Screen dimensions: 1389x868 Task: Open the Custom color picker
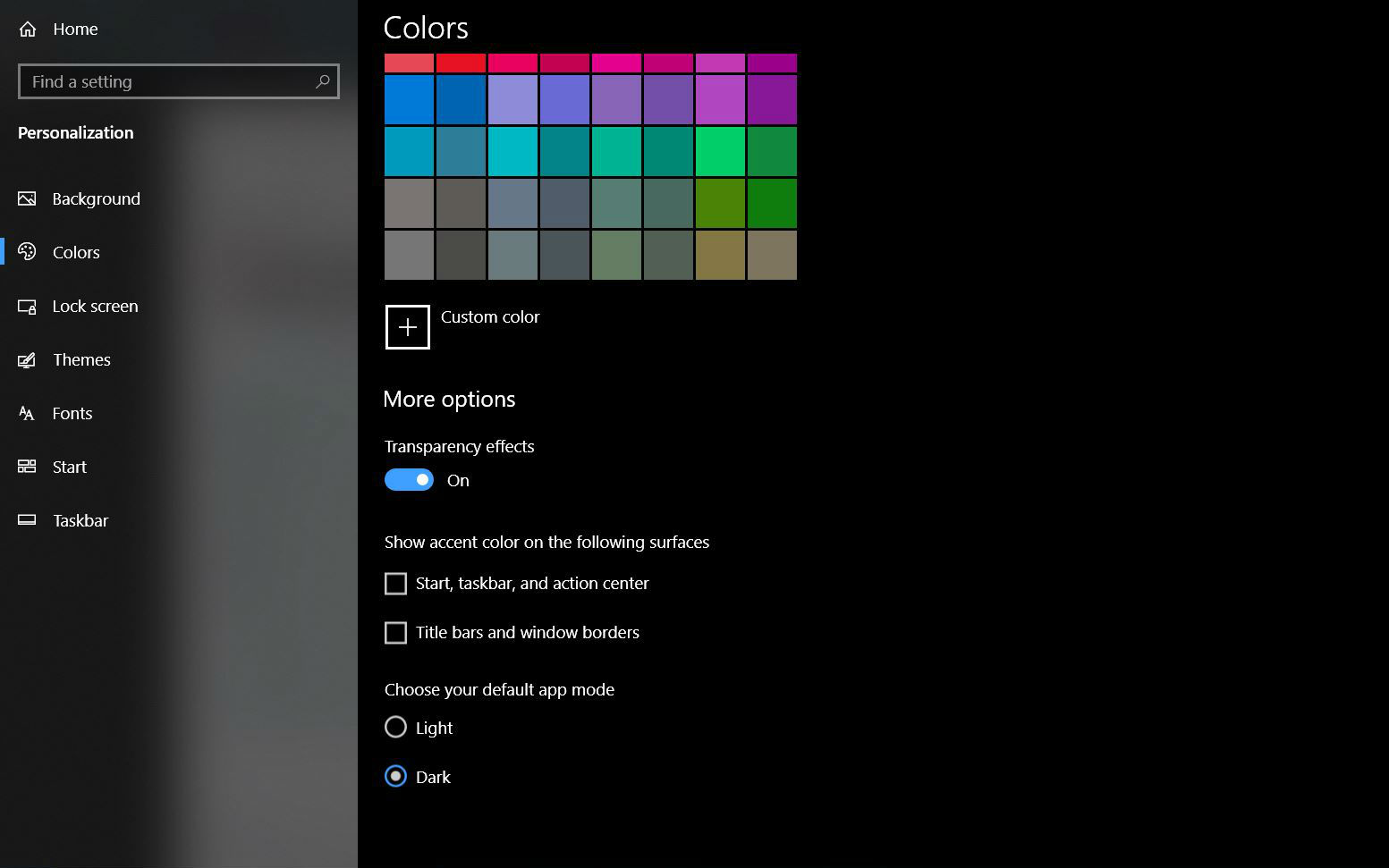click(408, 327)
